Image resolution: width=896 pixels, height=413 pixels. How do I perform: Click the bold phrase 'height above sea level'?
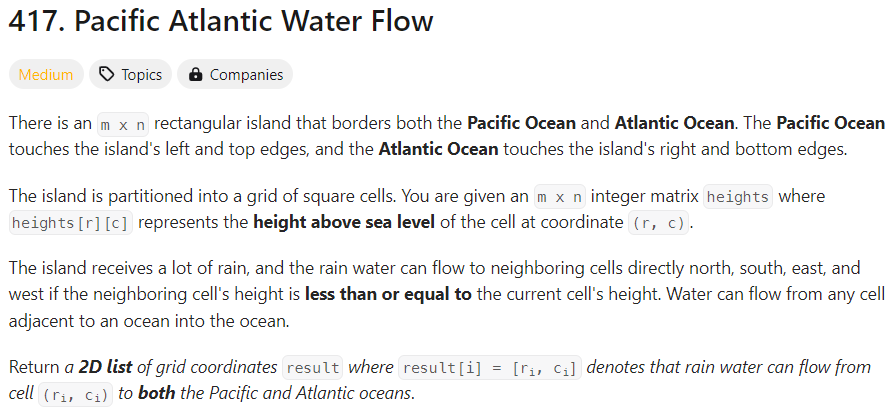(x=344, y=222)
